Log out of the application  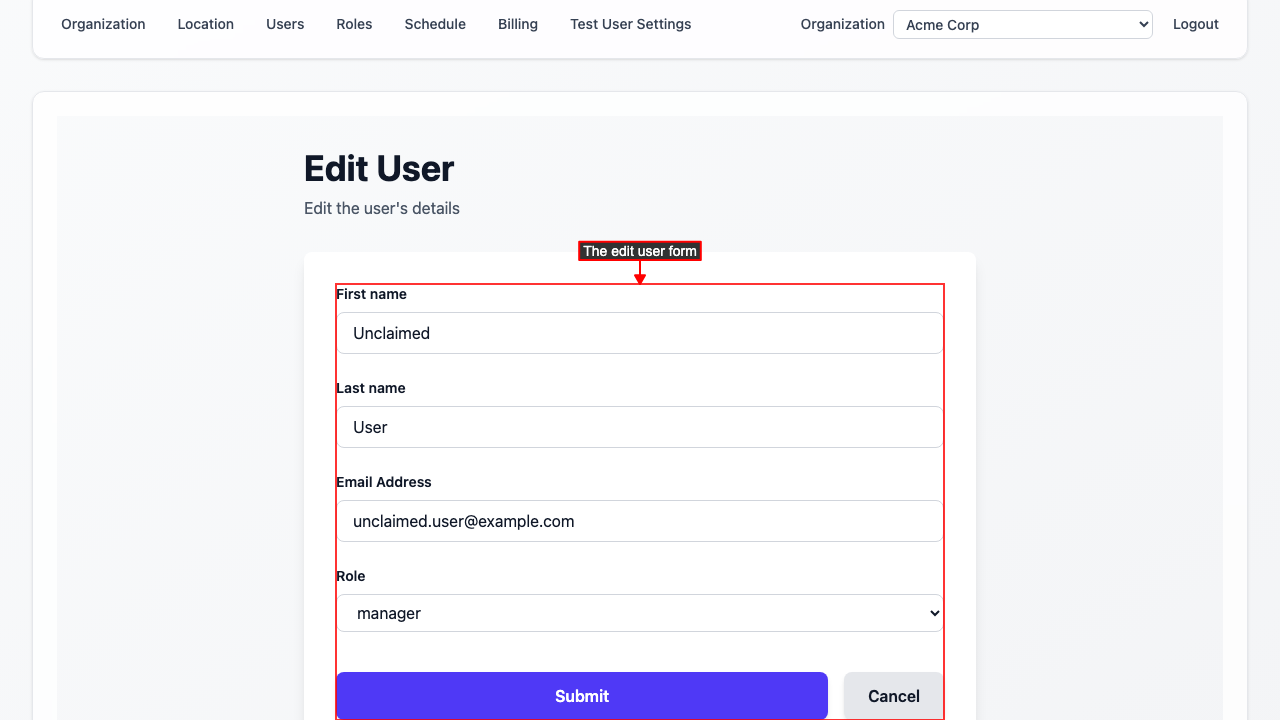(1196, 24)
